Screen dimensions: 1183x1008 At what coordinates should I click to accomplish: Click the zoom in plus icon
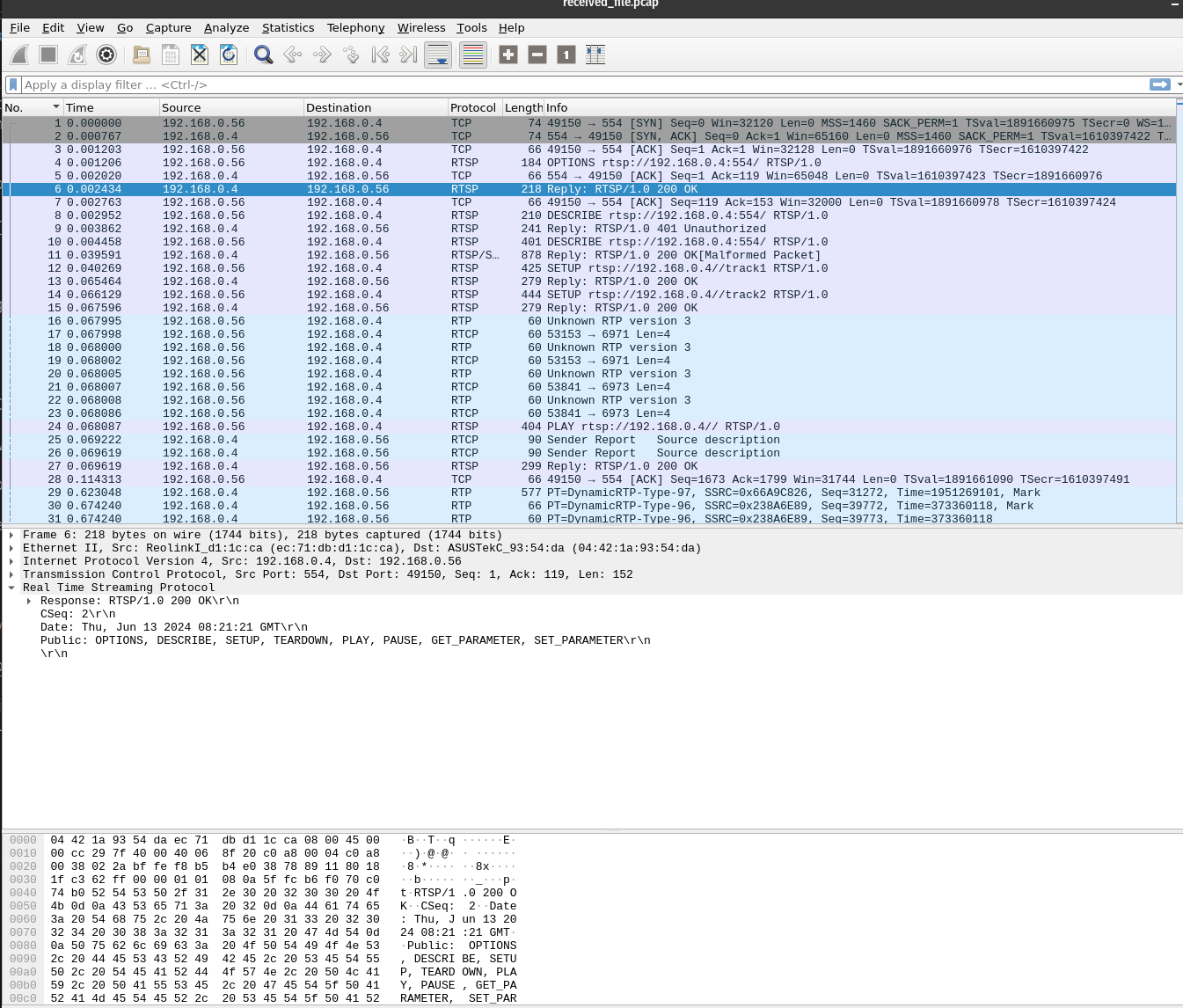508,55
